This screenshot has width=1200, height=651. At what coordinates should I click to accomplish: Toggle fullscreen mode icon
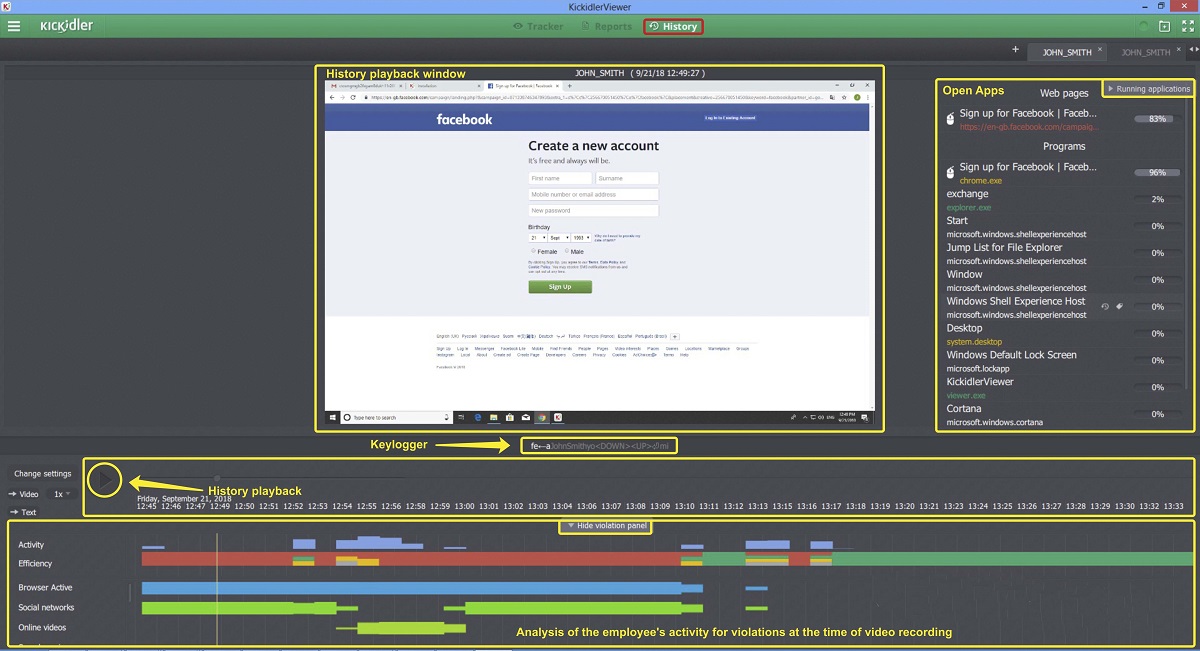coord(1186,26)
